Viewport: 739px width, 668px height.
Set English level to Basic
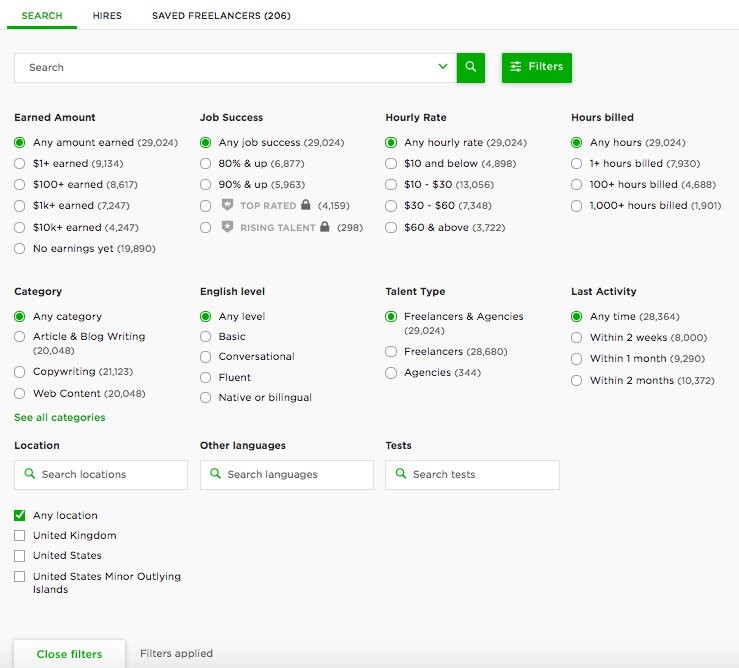pos(205,337)
